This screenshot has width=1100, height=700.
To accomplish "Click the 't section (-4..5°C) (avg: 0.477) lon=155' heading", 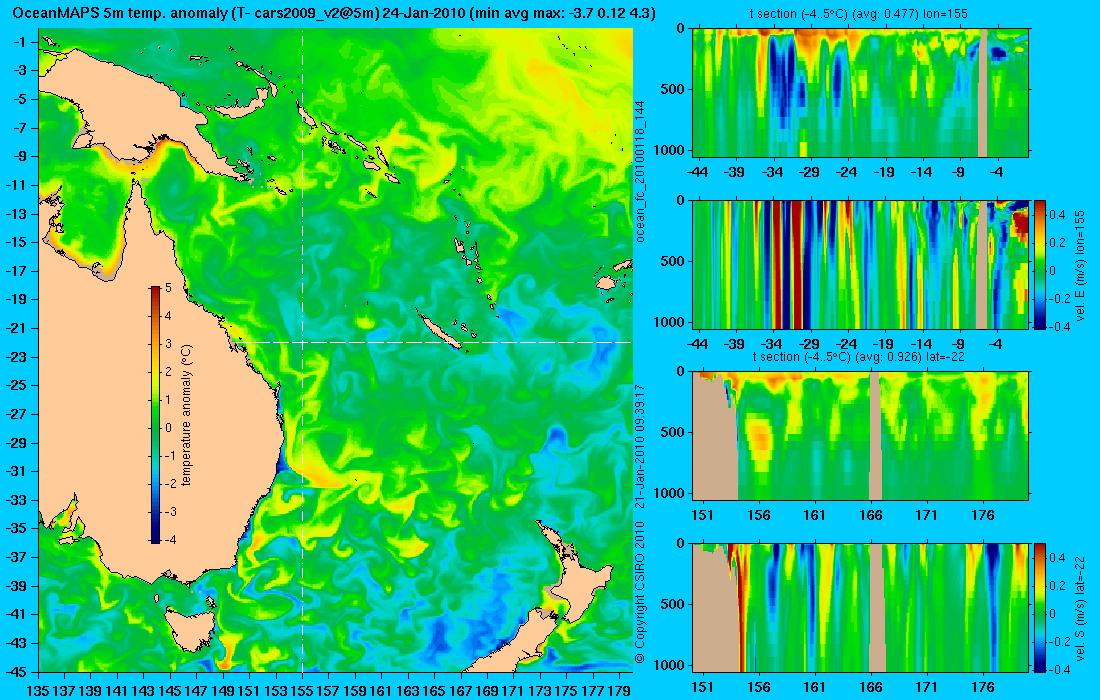I will 861,14.
